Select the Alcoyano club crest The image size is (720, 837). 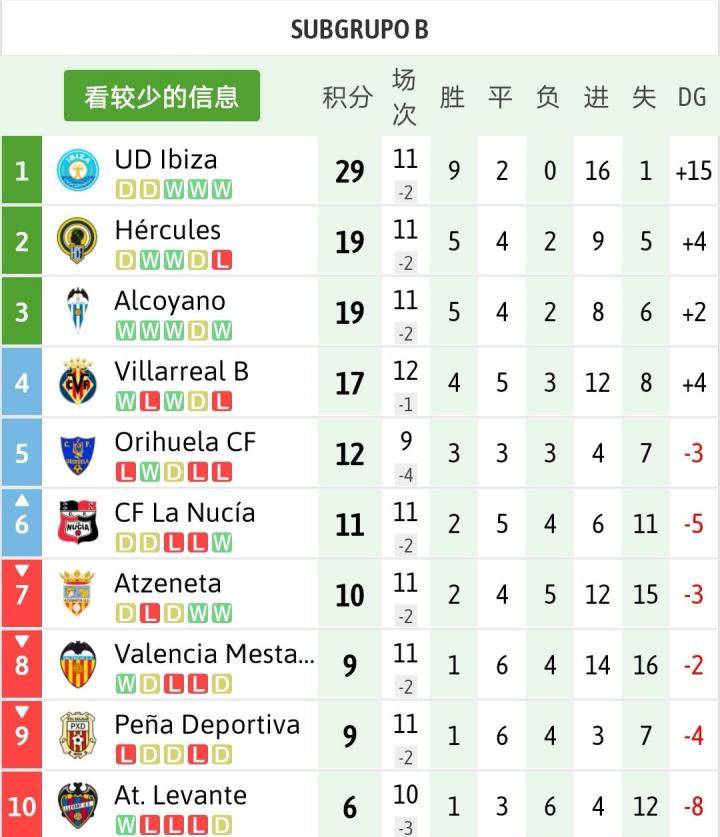(78, 311)
